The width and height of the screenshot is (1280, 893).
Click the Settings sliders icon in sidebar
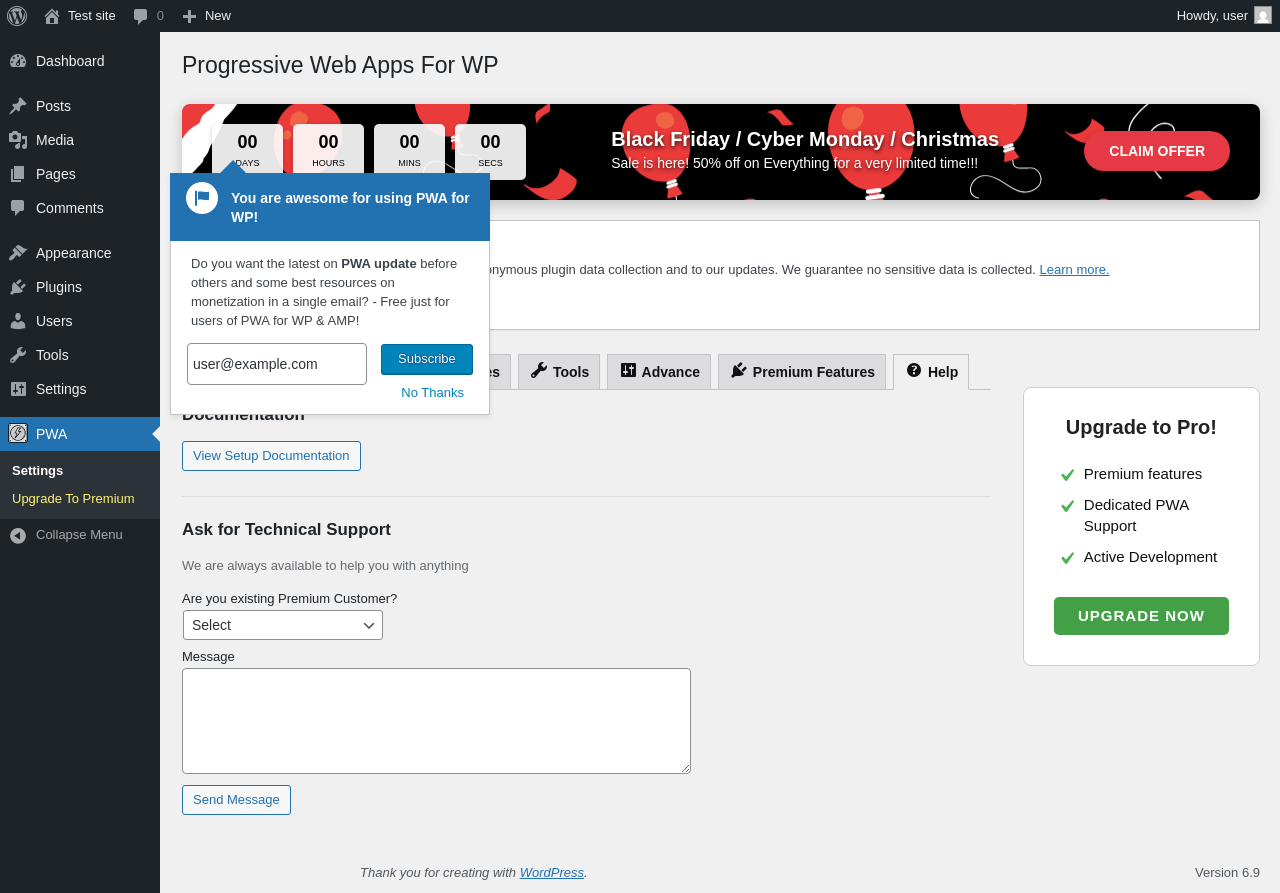[x=18, y=389]
